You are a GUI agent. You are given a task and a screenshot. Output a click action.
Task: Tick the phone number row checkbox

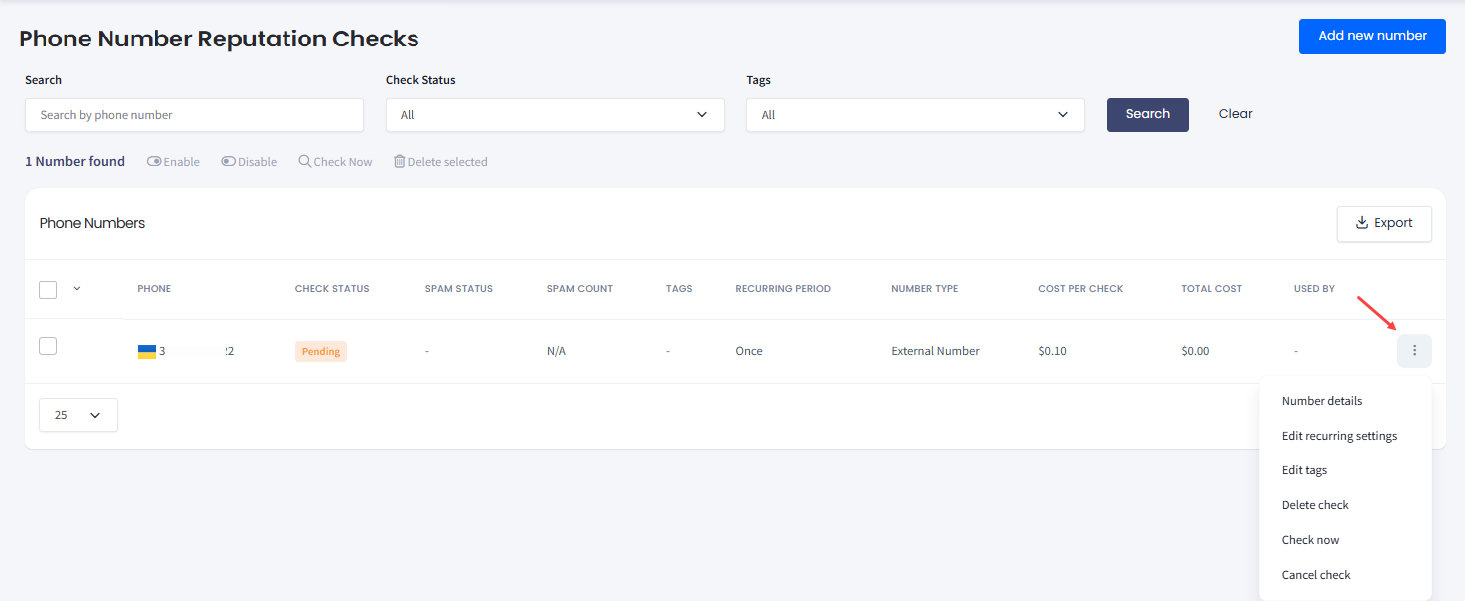click(x=48, y=346)
